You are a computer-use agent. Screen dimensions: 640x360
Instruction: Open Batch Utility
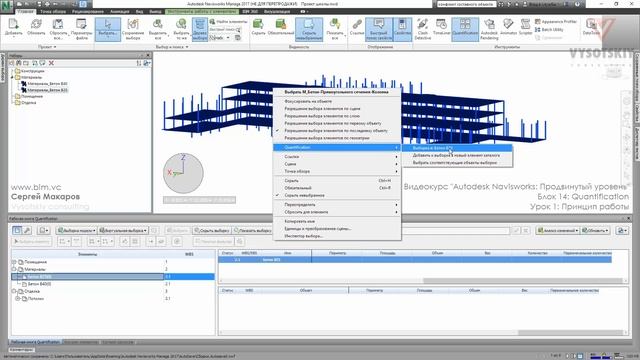[x=549, y=29]
